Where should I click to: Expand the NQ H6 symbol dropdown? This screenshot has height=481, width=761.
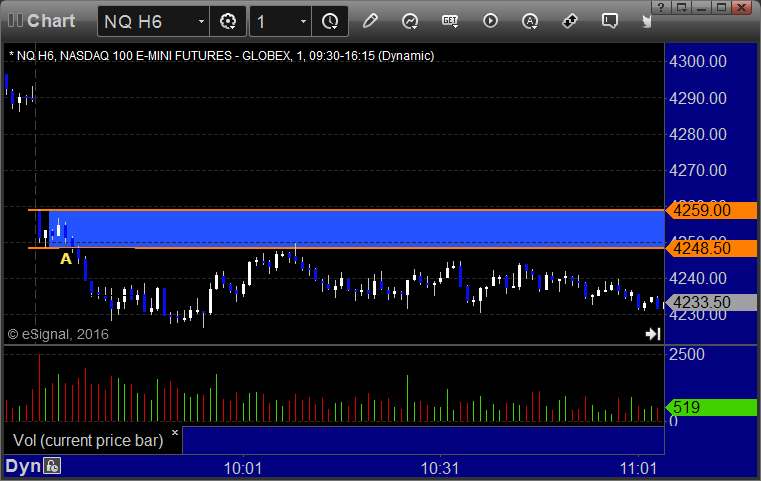[201, 21]
